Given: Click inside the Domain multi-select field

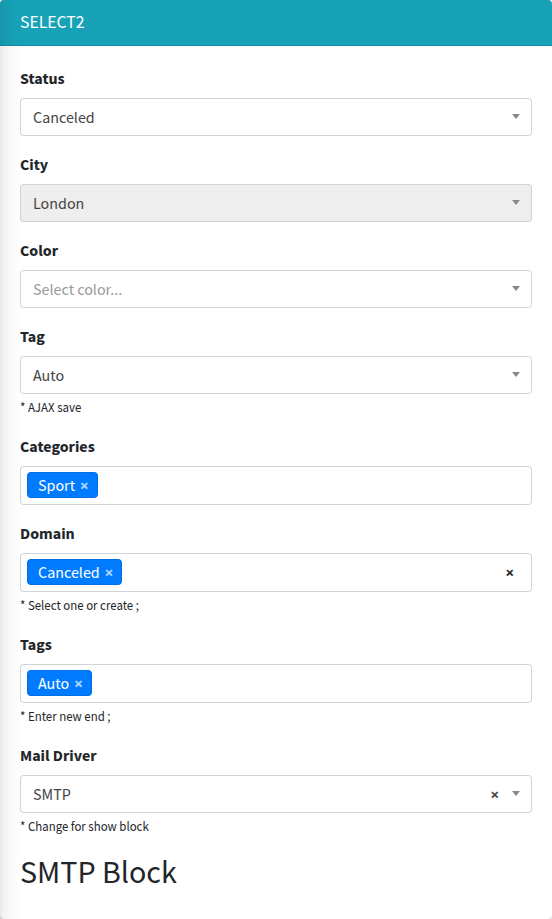Looking at the screenshot, I should click(275, 573).
